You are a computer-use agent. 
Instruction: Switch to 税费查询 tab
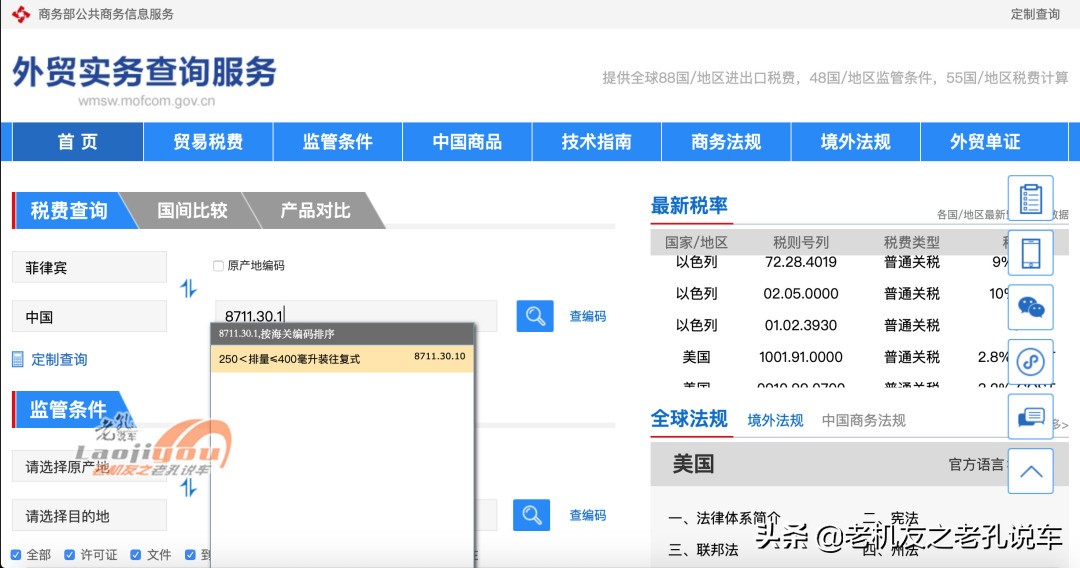69,210
